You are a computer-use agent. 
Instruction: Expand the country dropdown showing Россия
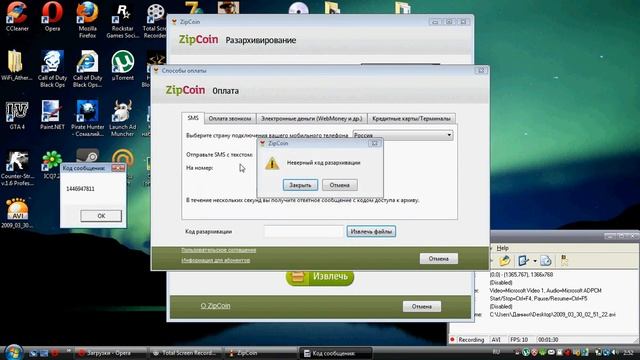tap(403, 135)
